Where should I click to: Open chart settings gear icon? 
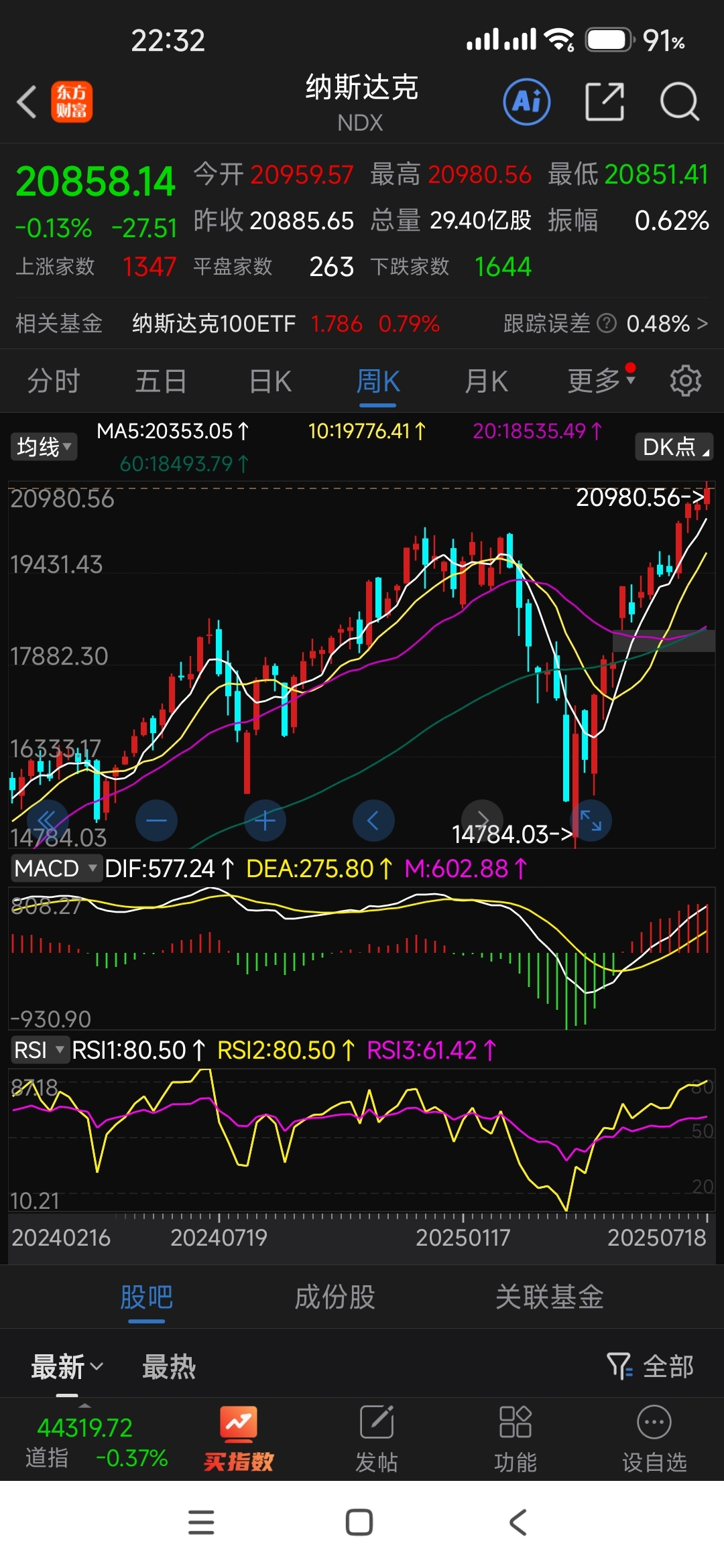point(685,381)
